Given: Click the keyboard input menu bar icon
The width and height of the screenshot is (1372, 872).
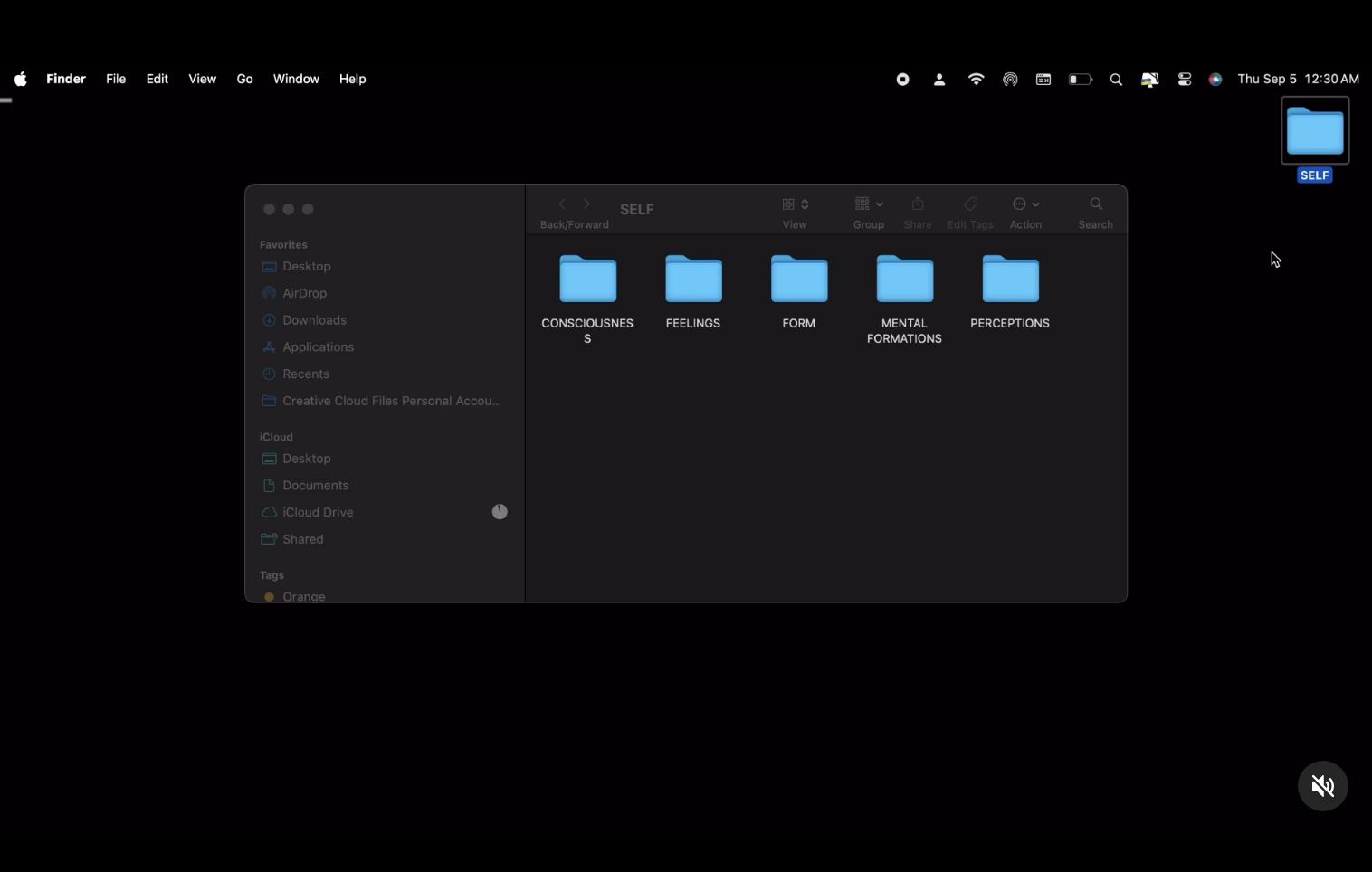Looking at the screenshot, I should tap(1043, 80).
